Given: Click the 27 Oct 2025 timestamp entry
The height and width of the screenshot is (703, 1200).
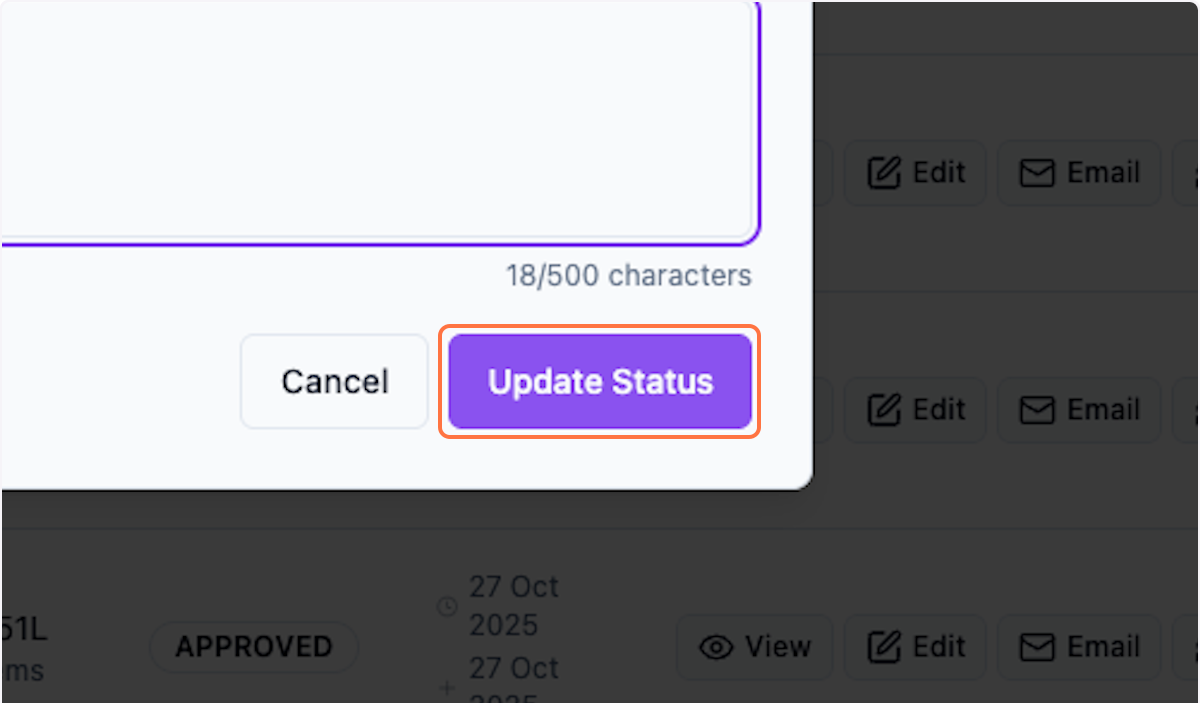Looking at the screenshot, I should click(513, 606).
